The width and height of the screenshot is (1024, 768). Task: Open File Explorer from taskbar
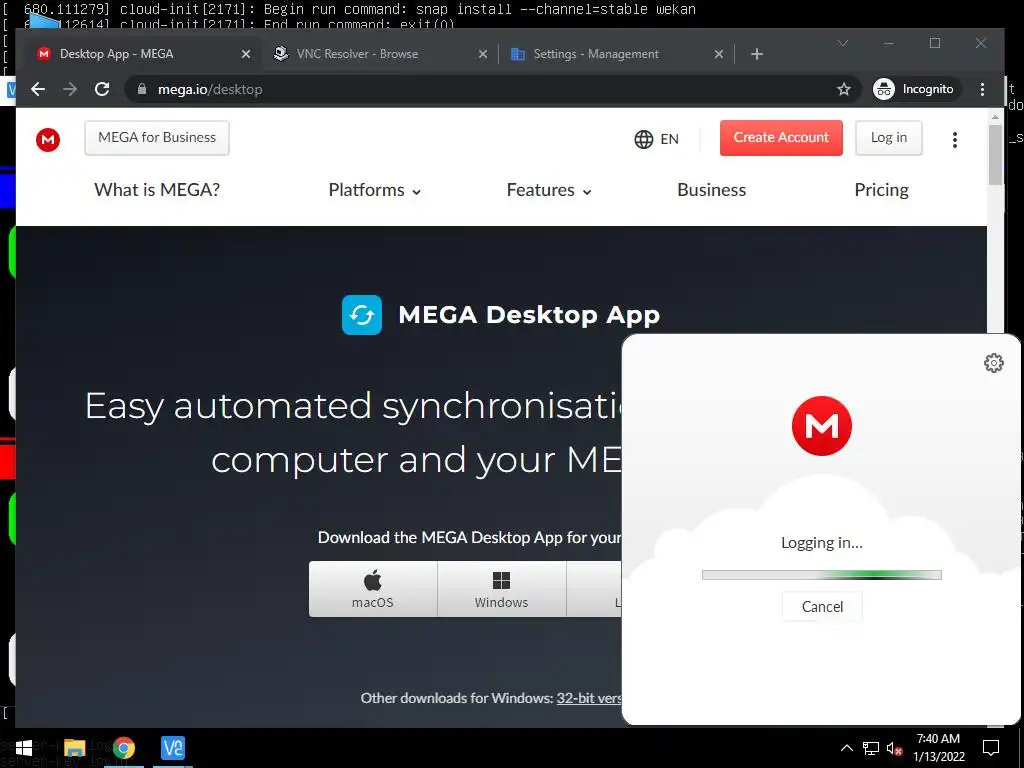point(74,748)
